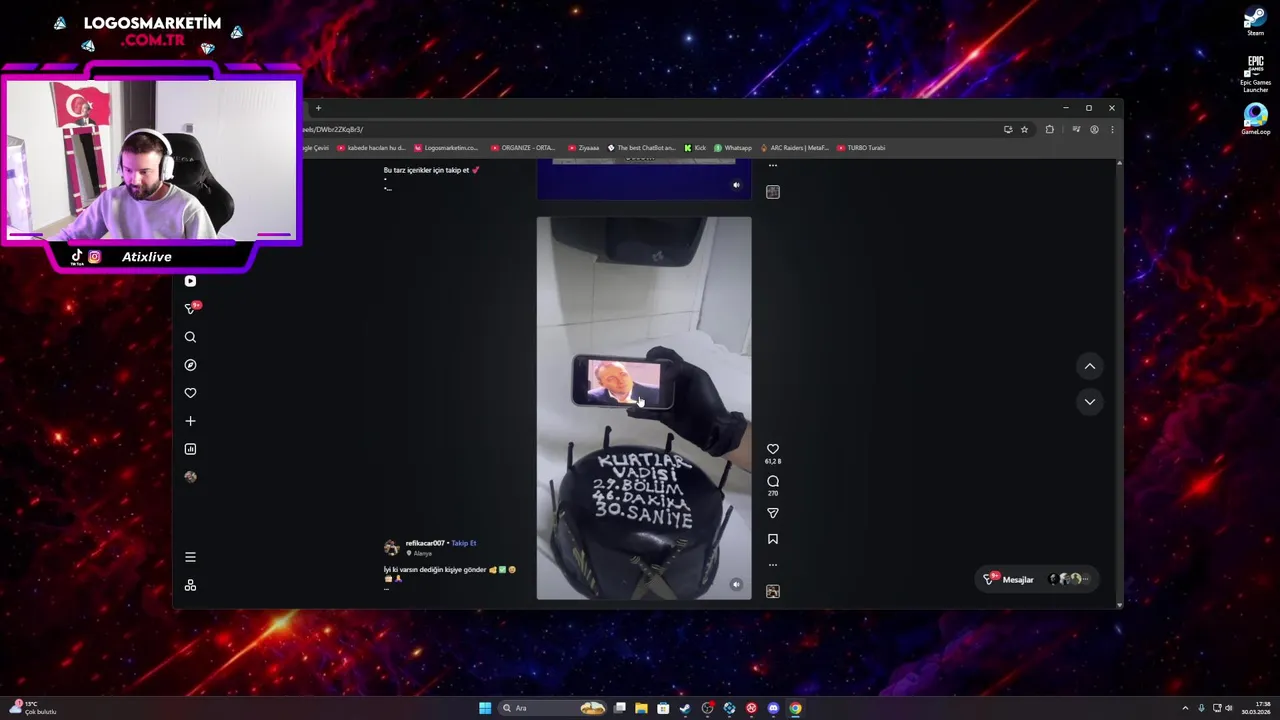The height and width of the screenshot is (720, 1280).
Task: Open 'ARC Raiders | MetaF...' bookmark
Action: [x=794, y=148]
